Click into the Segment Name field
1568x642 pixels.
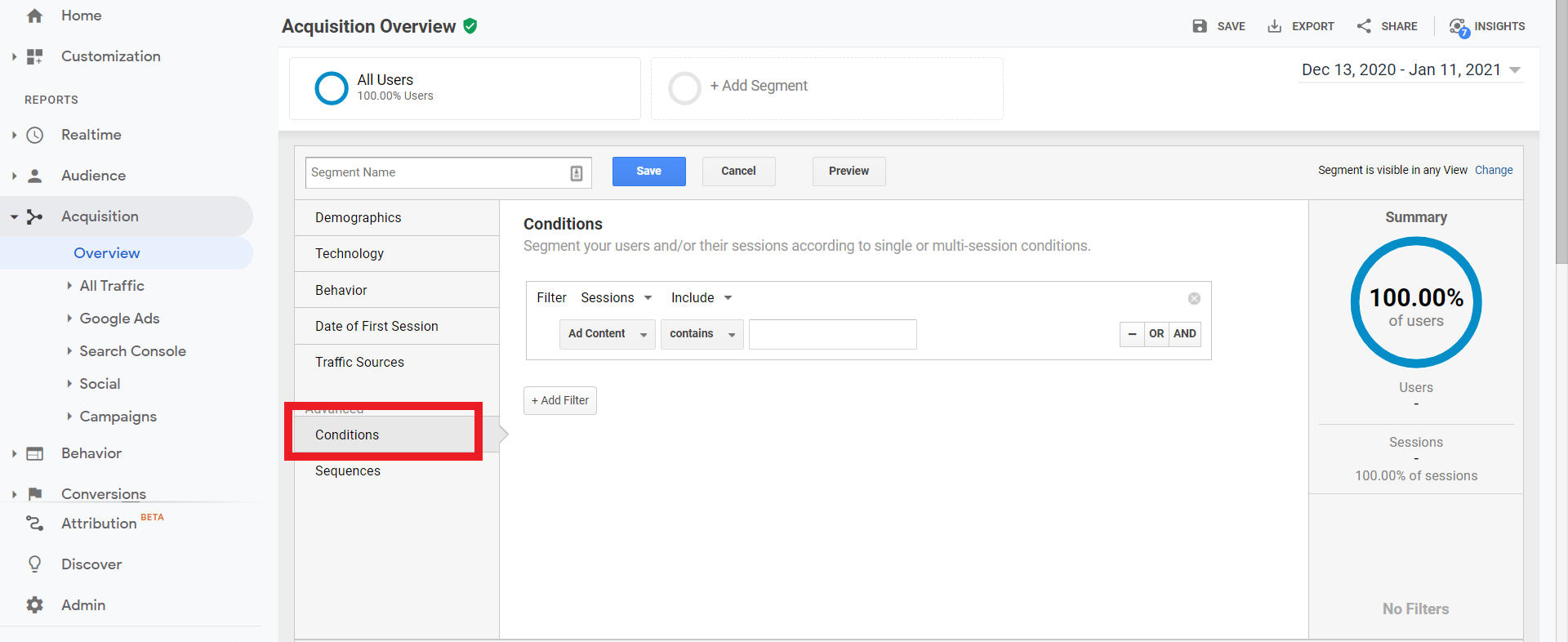point(448,172)
